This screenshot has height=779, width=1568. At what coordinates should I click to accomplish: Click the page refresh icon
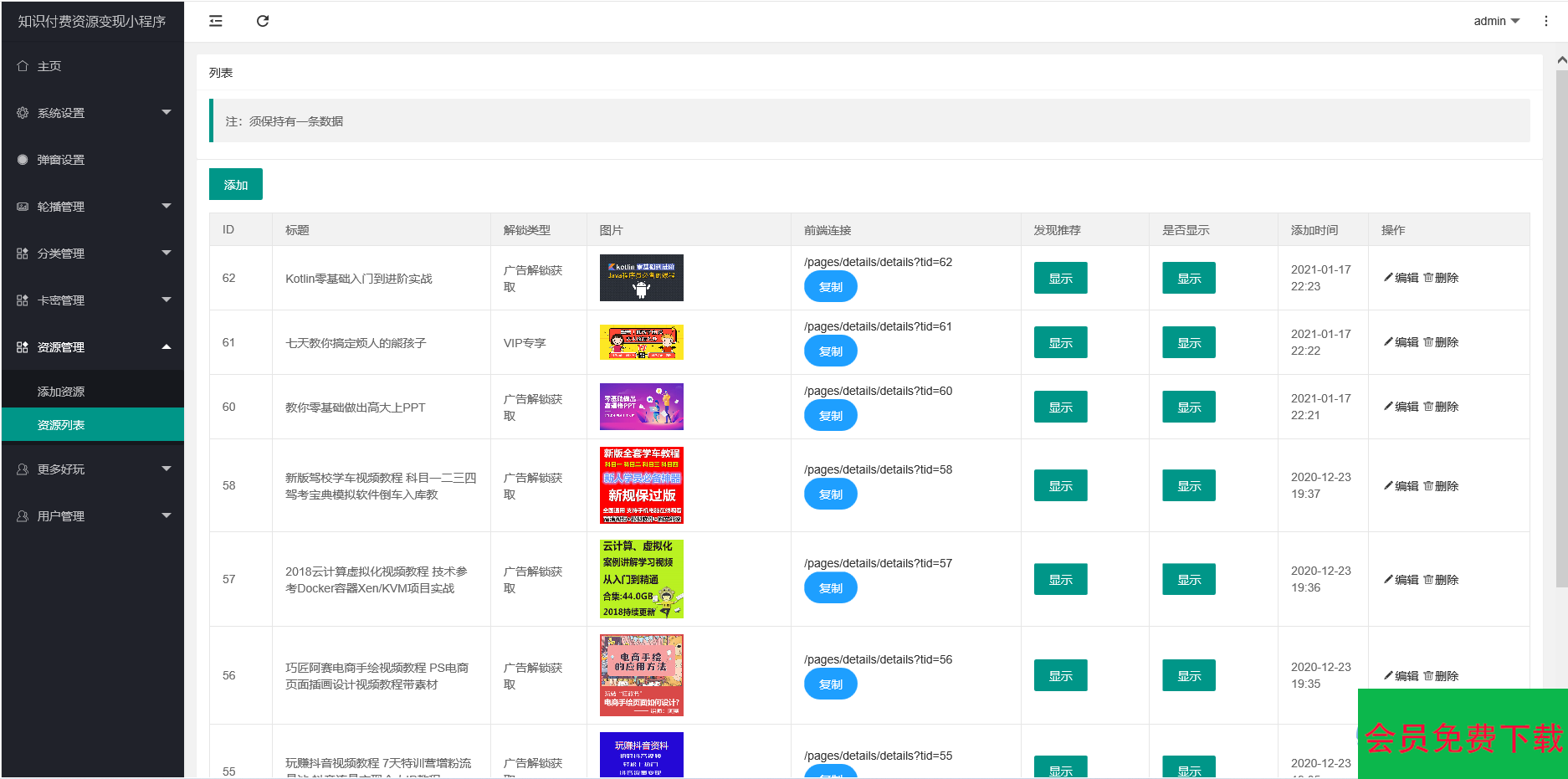(263, 21)
